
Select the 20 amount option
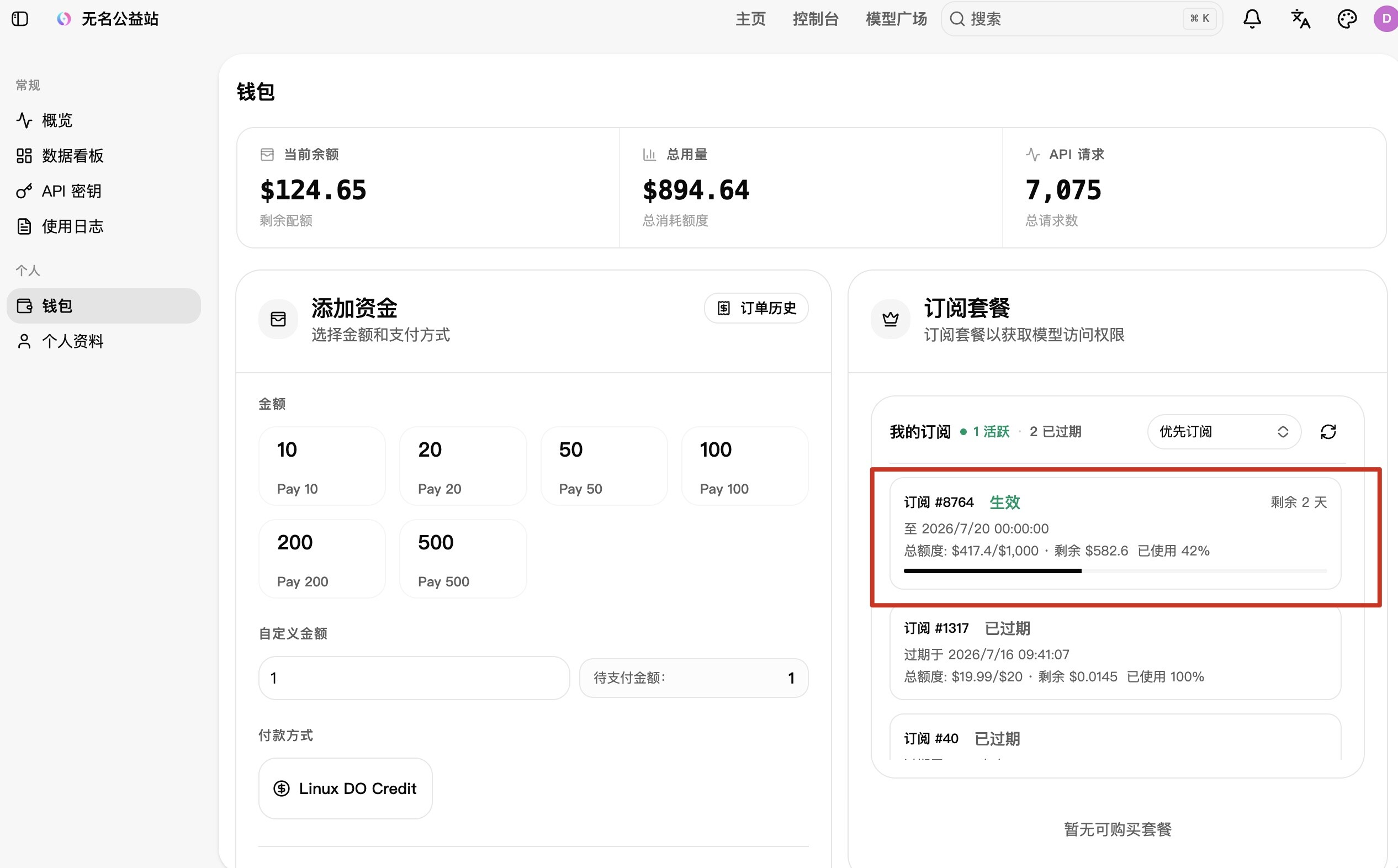click(x=463, y=466)
